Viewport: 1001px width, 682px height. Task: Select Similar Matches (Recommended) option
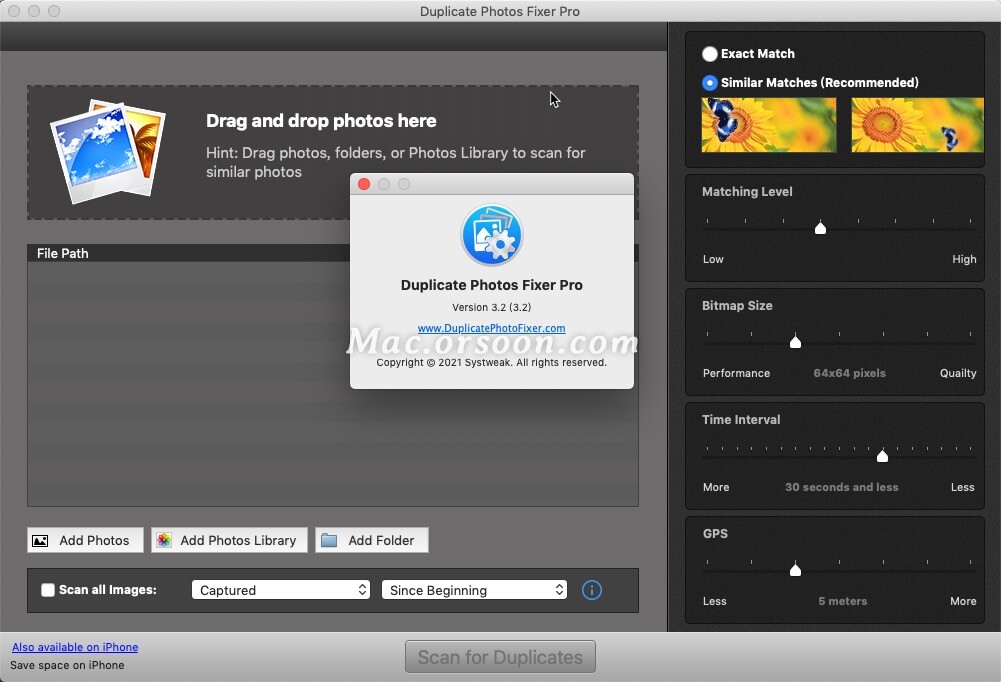(709, 82)
